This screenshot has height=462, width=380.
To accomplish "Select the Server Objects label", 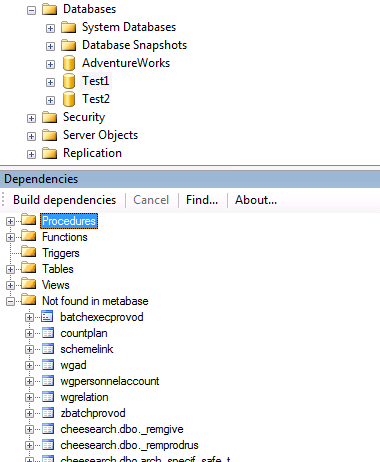I will tap(100, 135).
